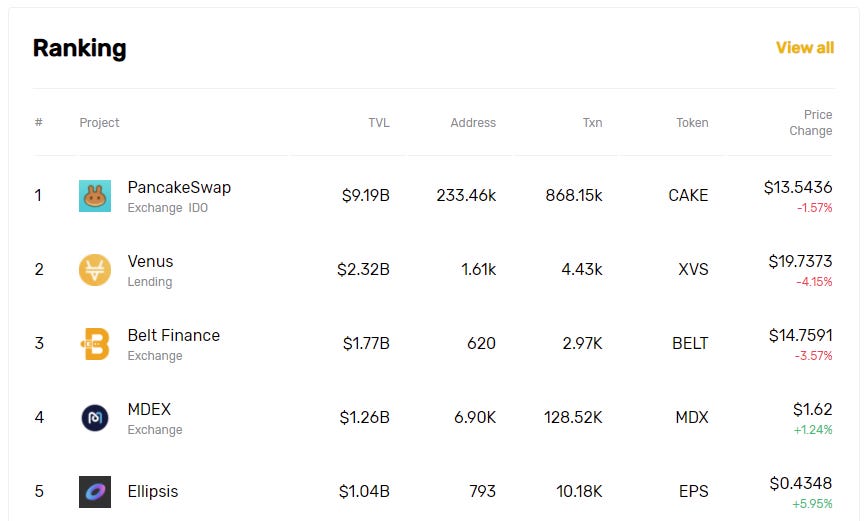Select the $1.26B TVL value
The width and height of the screenshot is (866, 521).
(x=365, y=418)
